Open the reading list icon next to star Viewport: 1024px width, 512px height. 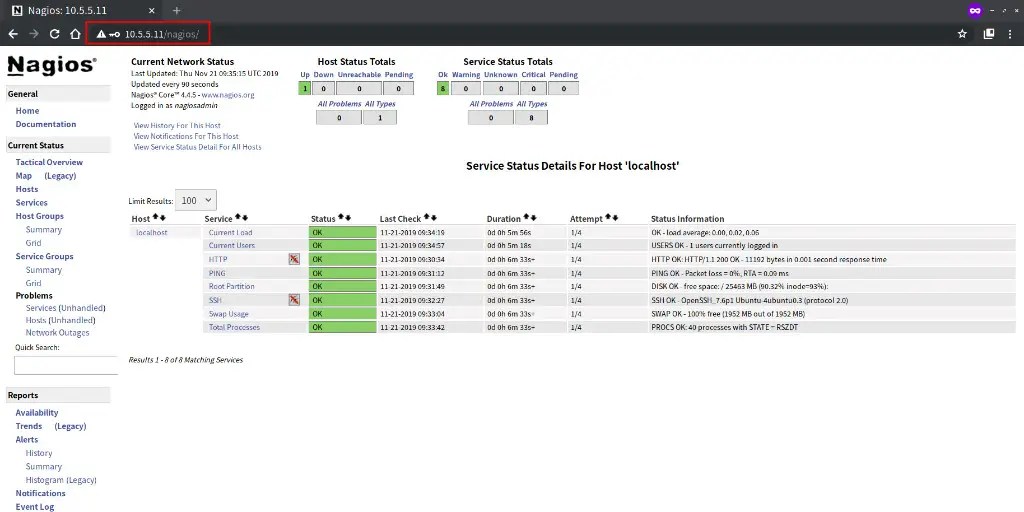(989, 34)
